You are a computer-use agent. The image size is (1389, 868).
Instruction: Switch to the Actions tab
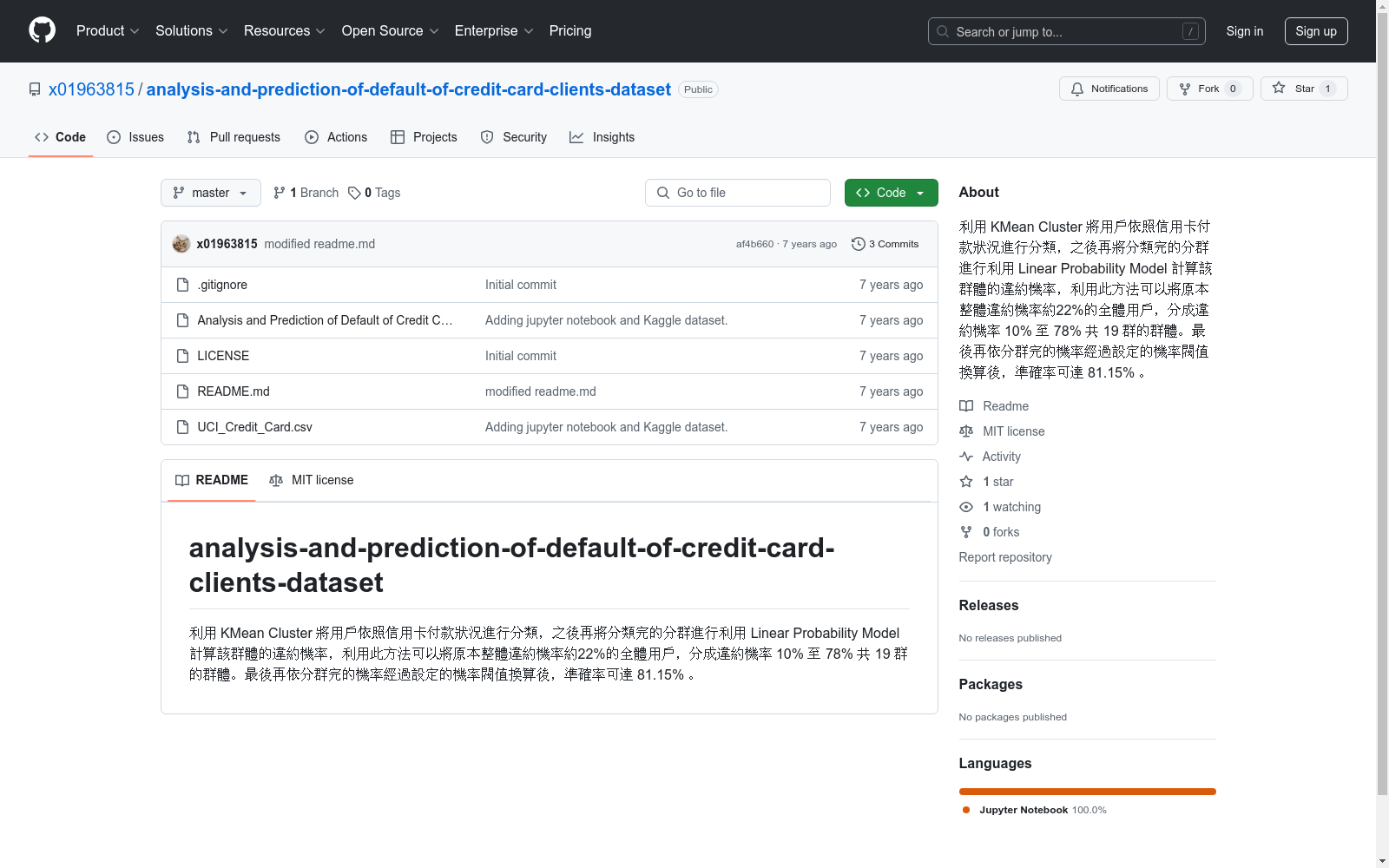click(x=336, y=137)
